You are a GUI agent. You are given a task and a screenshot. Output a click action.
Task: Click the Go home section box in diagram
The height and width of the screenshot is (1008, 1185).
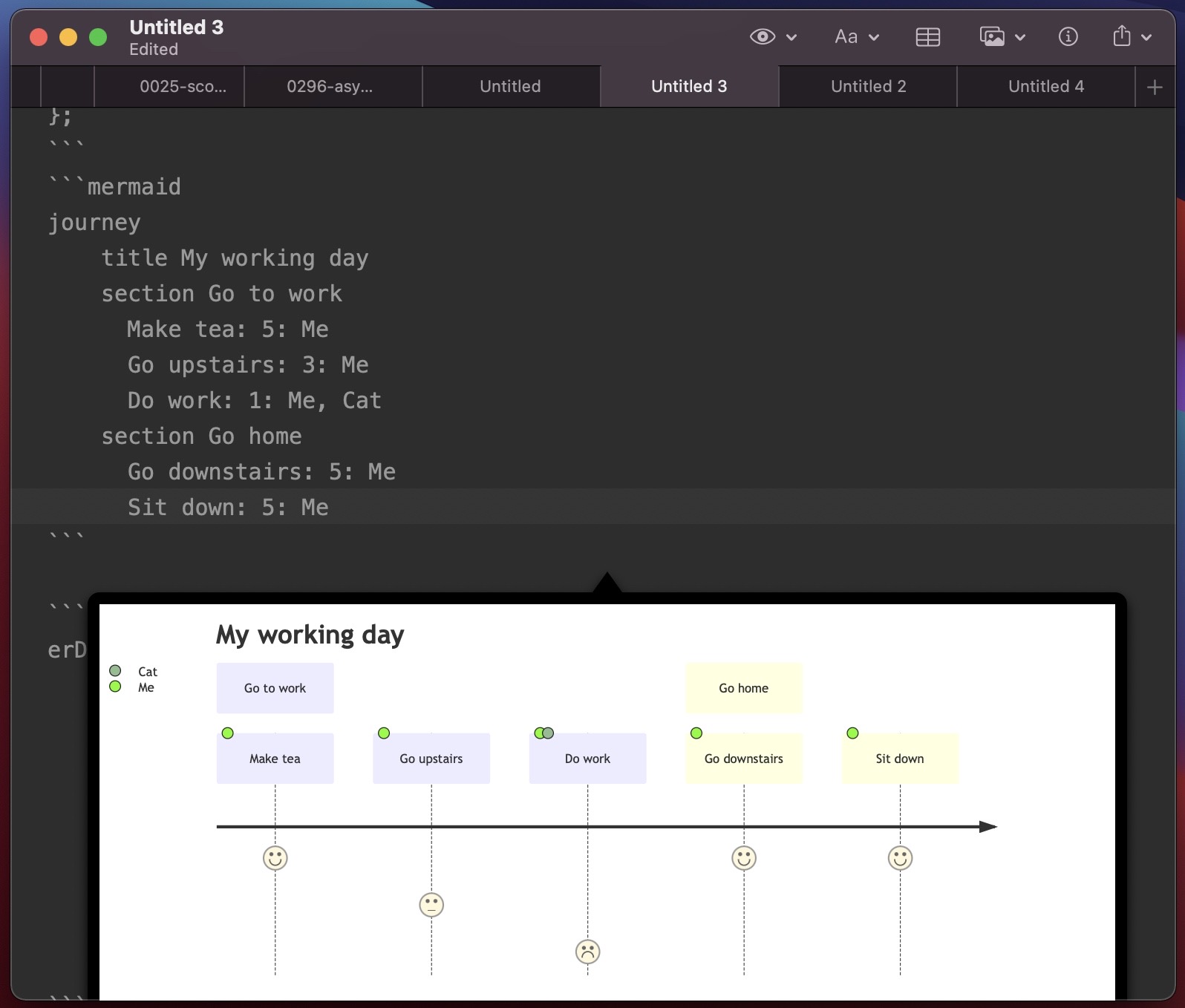pyautogui.click(x=743, y=688)
